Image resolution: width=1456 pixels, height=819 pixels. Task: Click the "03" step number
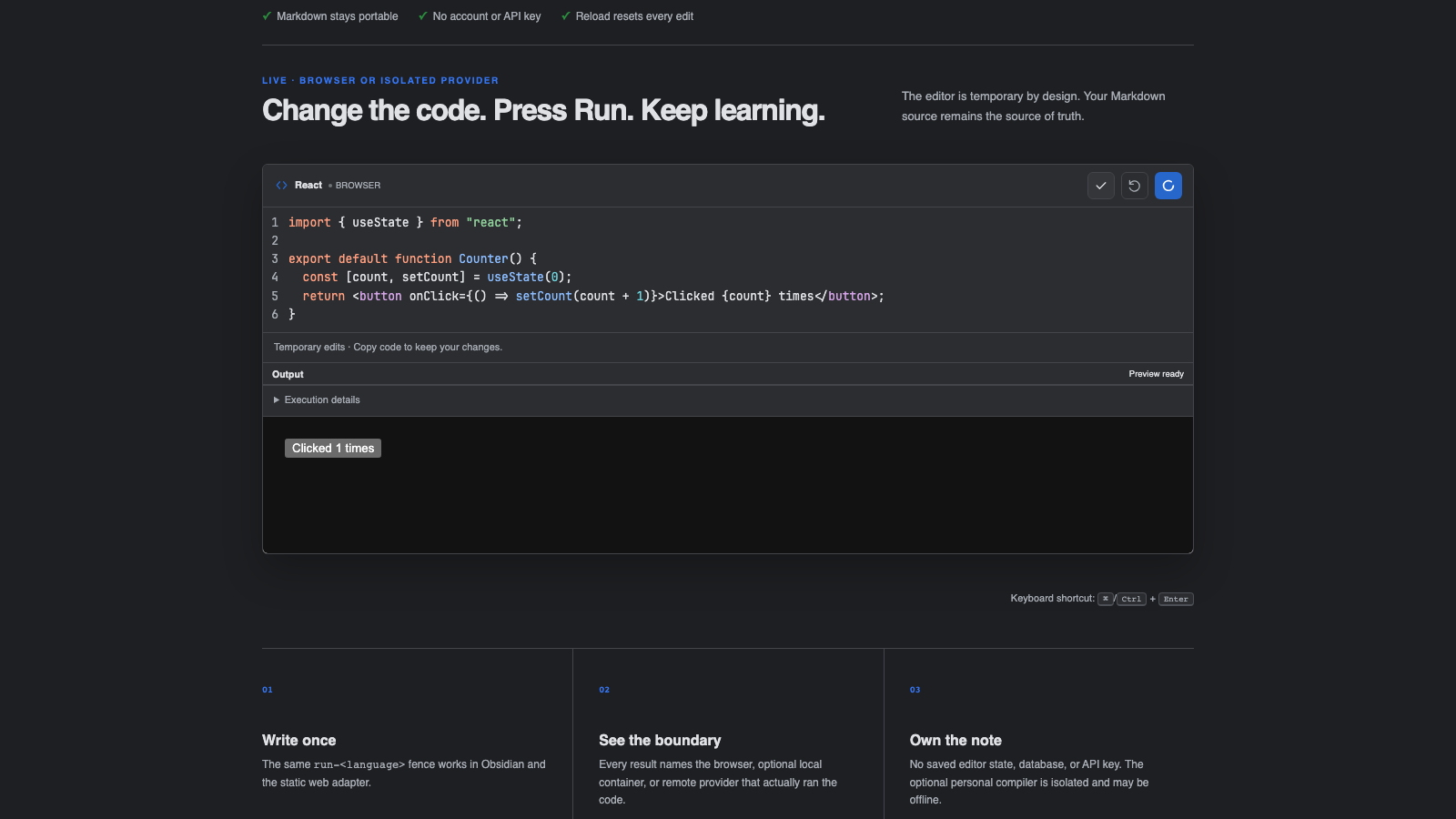point(915,690)
